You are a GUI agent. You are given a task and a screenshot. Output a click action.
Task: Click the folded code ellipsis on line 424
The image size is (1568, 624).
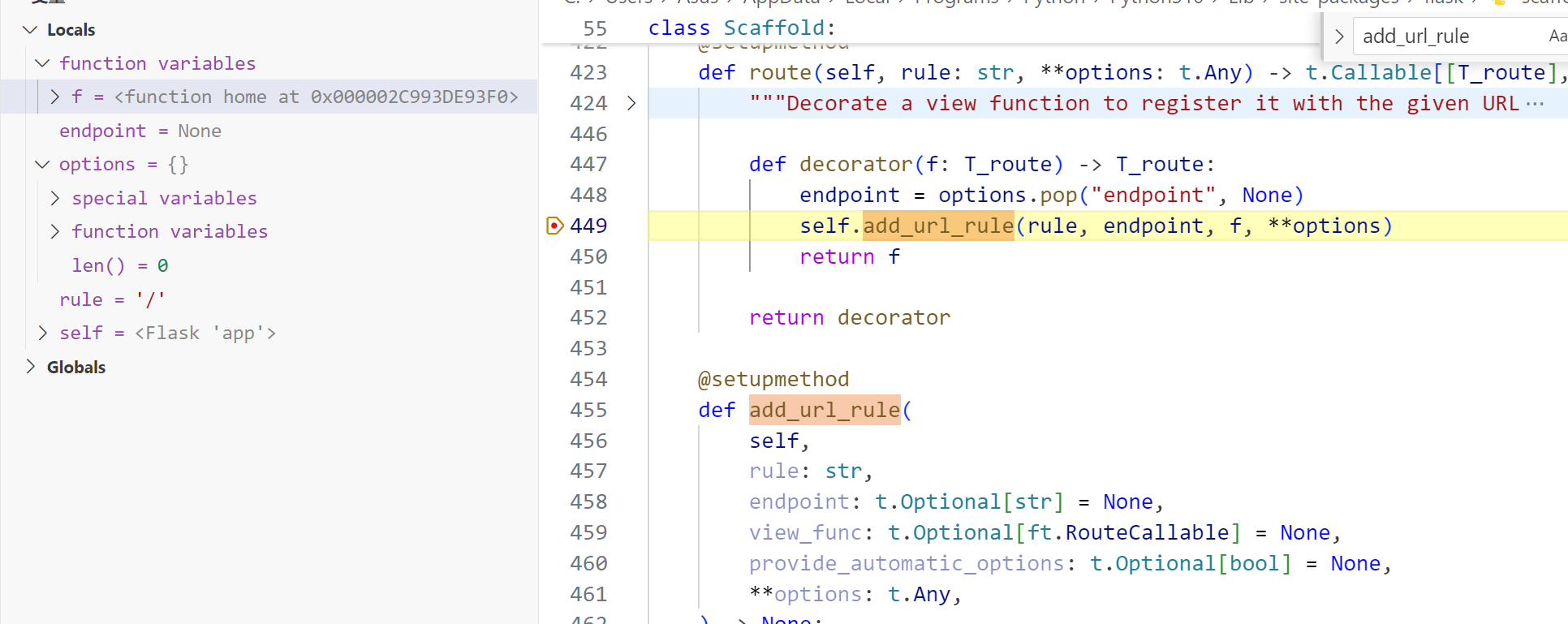[x=1535, y=104]
